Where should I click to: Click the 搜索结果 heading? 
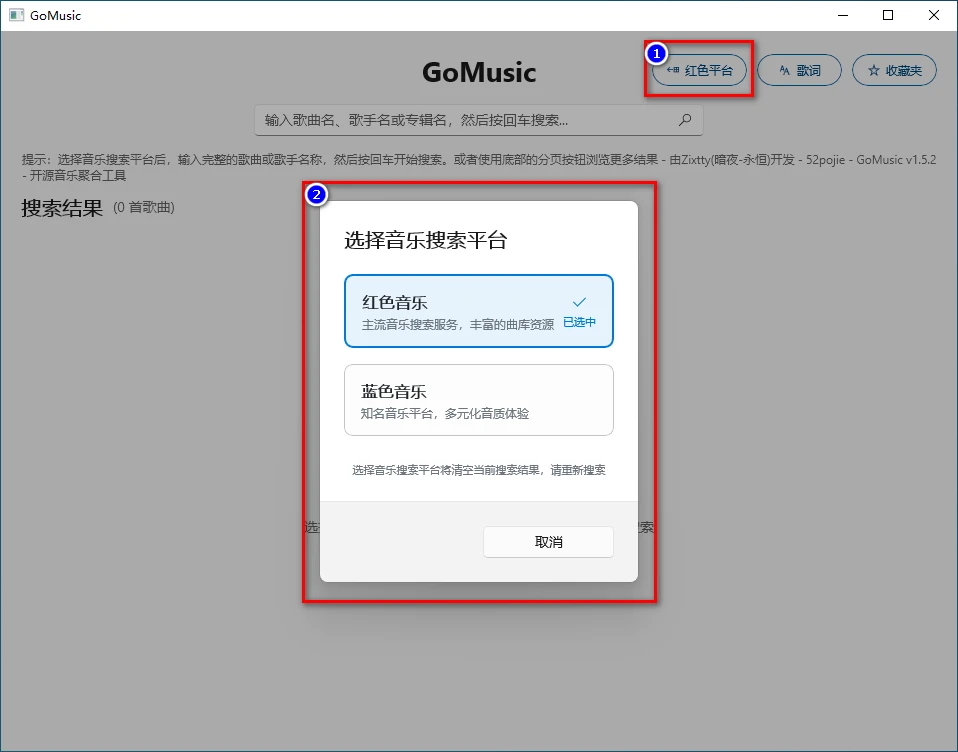(62, 208)
